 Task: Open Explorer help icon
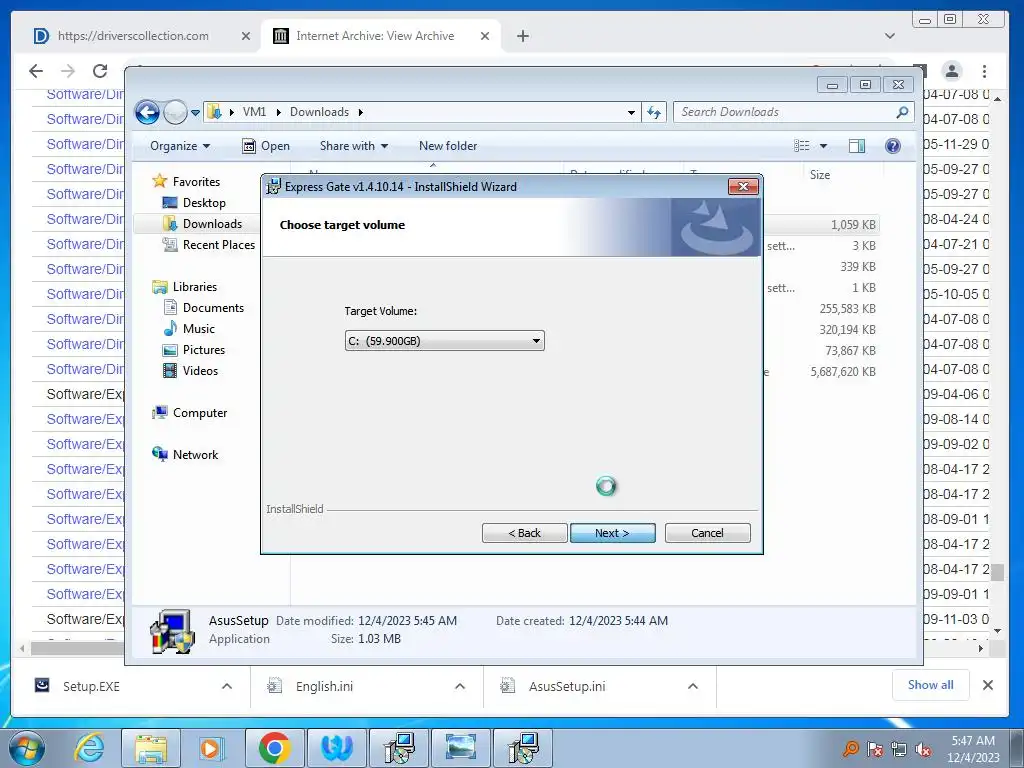(x=892, y=146)
